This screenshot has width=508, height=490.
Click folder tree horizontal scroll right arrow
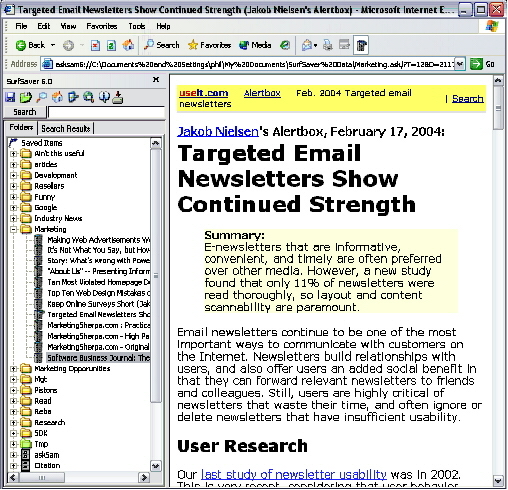144,477
